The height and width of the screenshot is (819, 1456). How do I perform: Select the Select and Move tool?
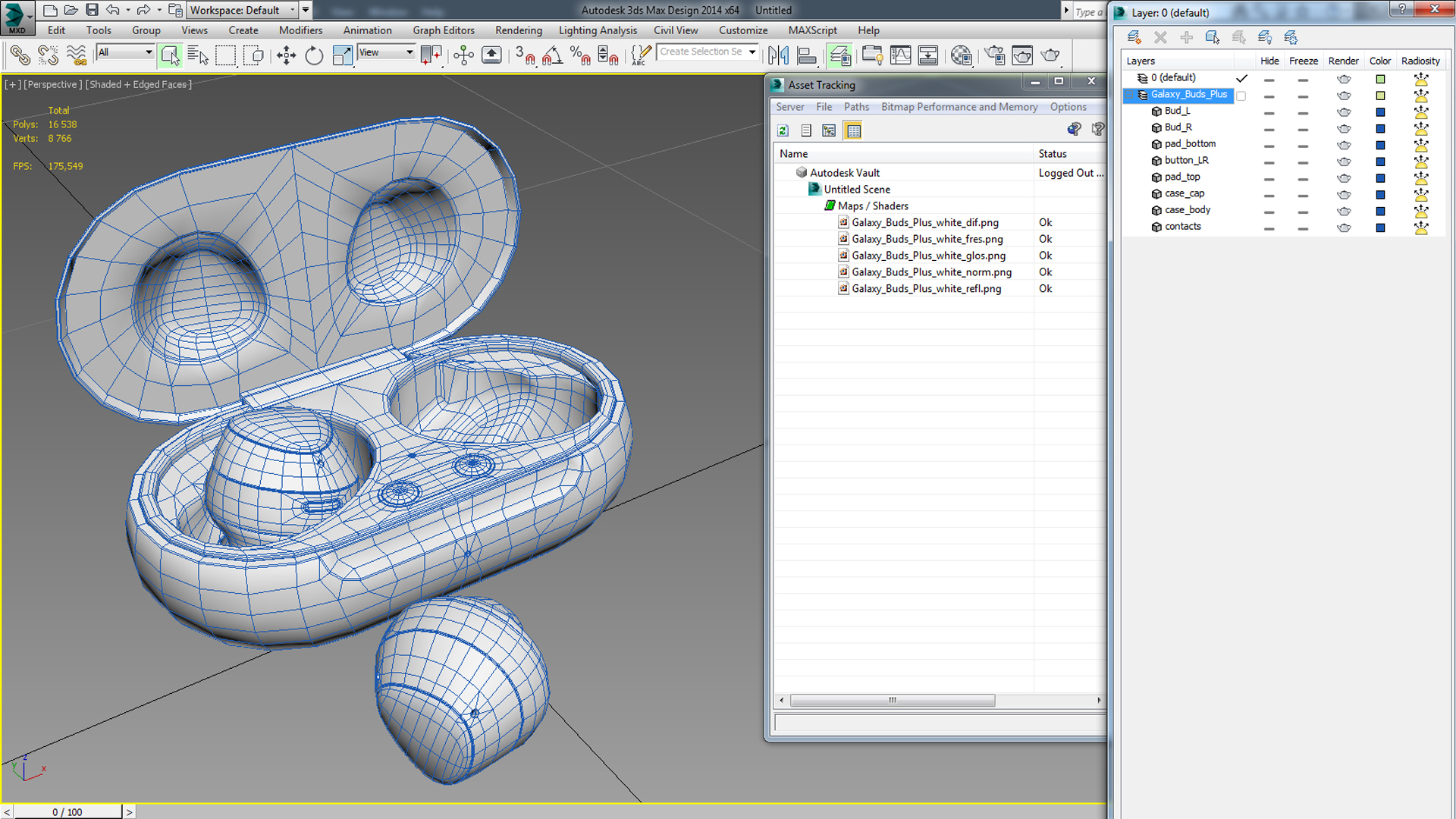pyautogui.click(x=286, y=55)
